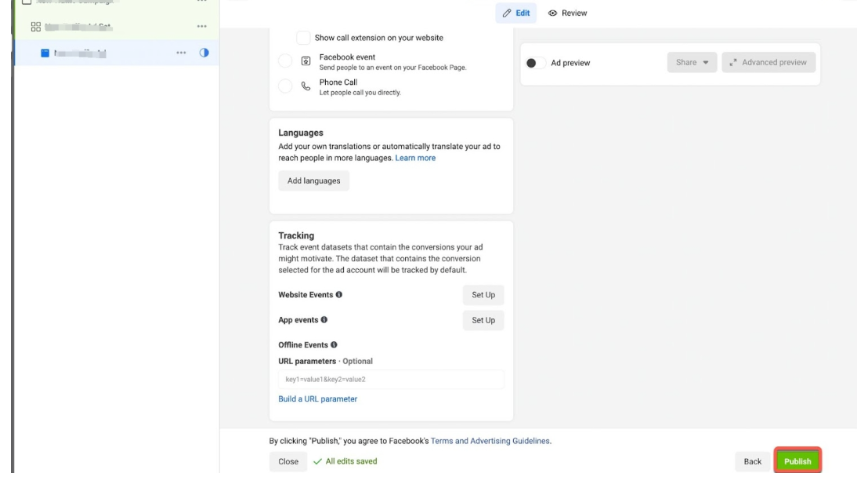The image size is (864, 479).
Task: Click the green Publish button
Action: [x=797, y=461]
